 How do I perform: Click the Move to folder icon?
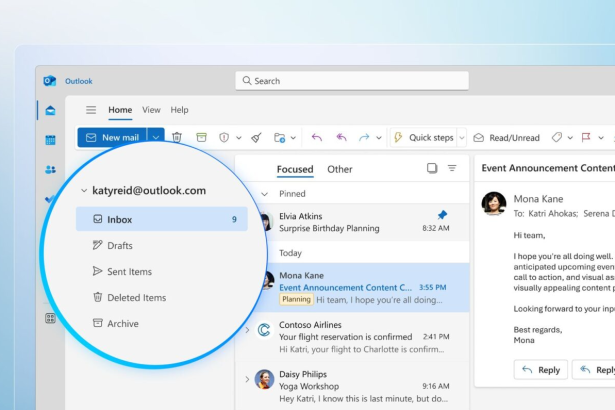280,137
